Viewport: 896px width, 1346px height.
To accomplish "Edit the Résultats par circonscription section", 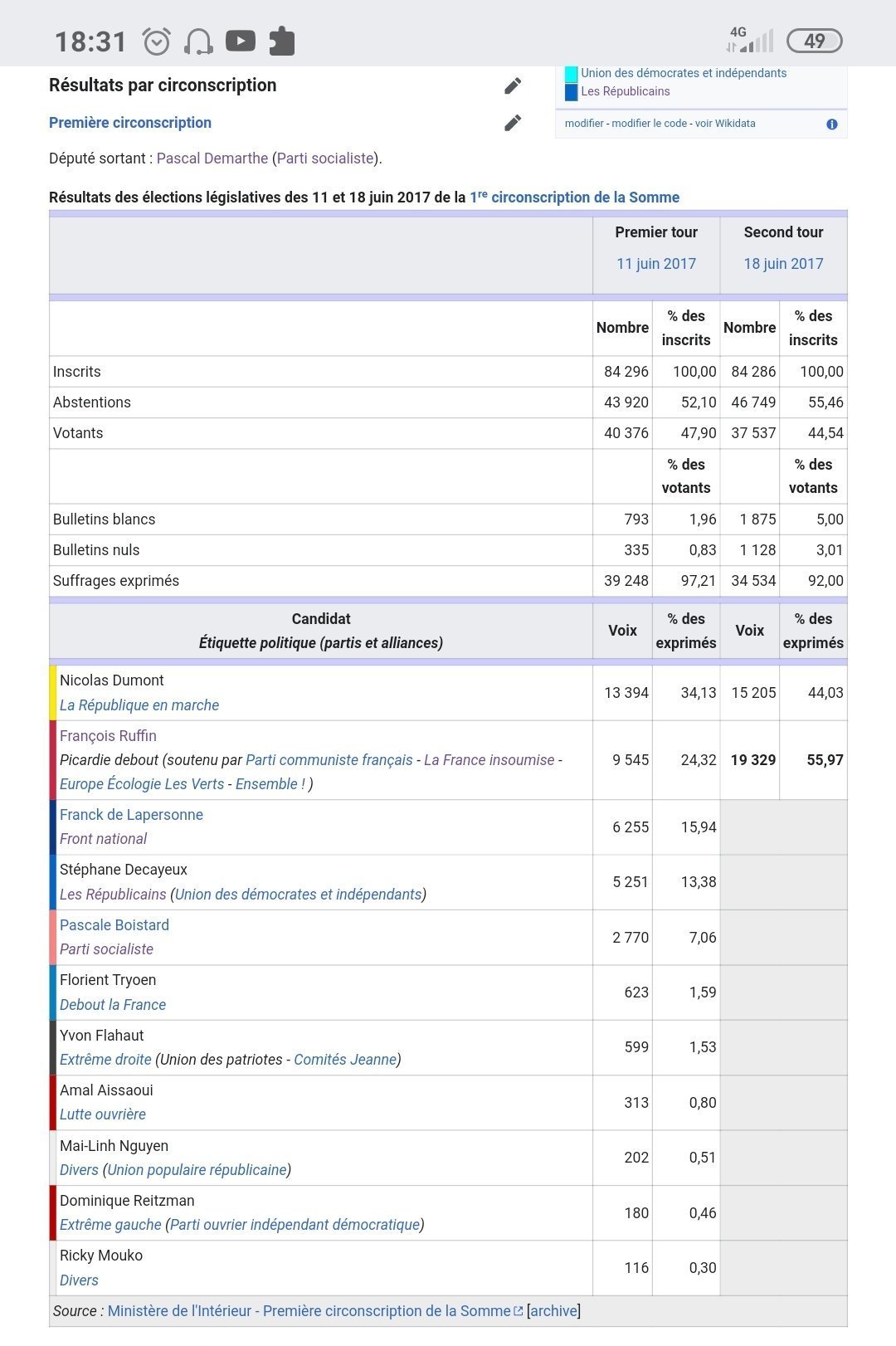I will [513, 86].
